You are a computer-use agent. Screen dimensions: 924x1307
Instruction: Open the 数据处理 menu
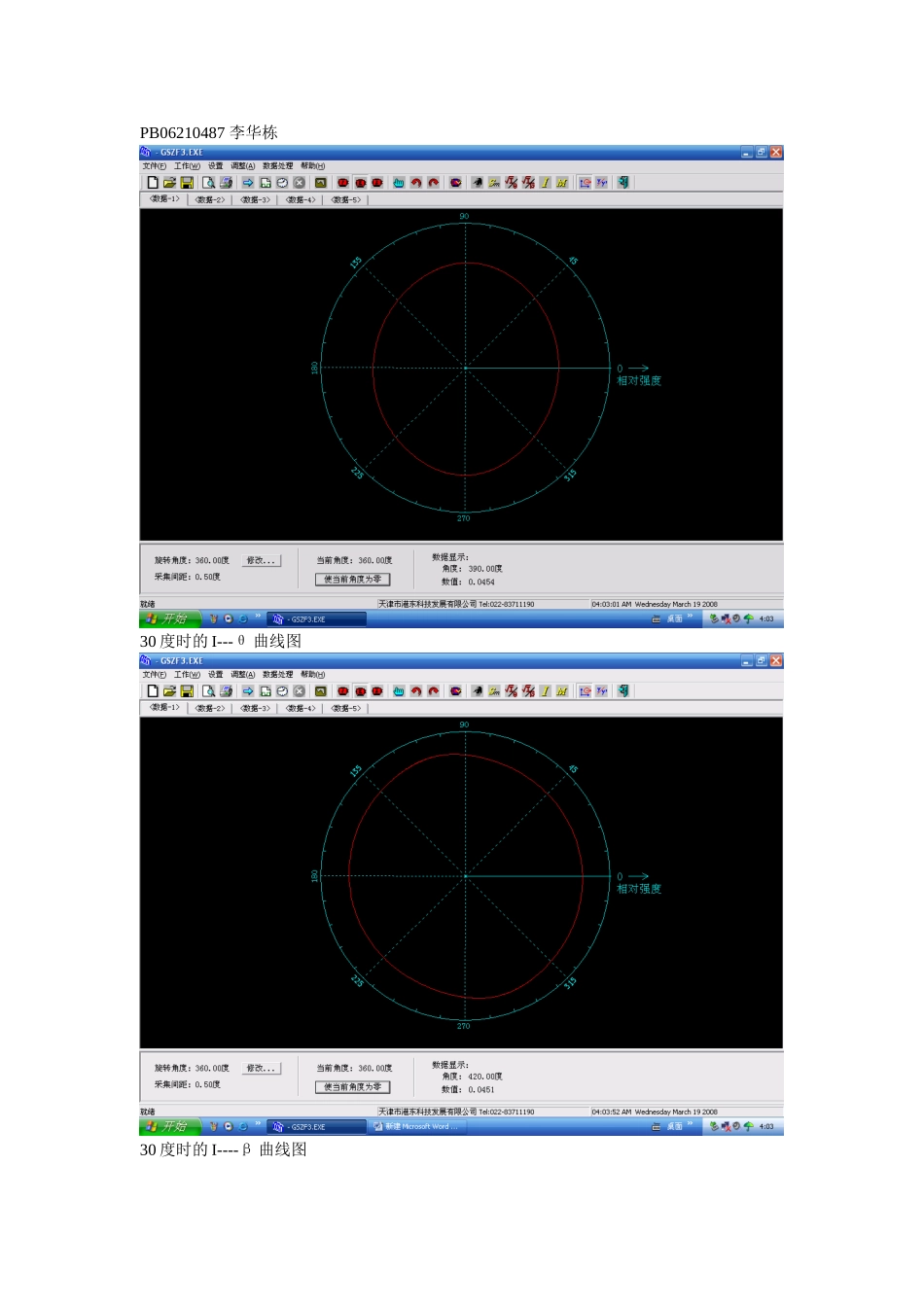tap(277, 165)
